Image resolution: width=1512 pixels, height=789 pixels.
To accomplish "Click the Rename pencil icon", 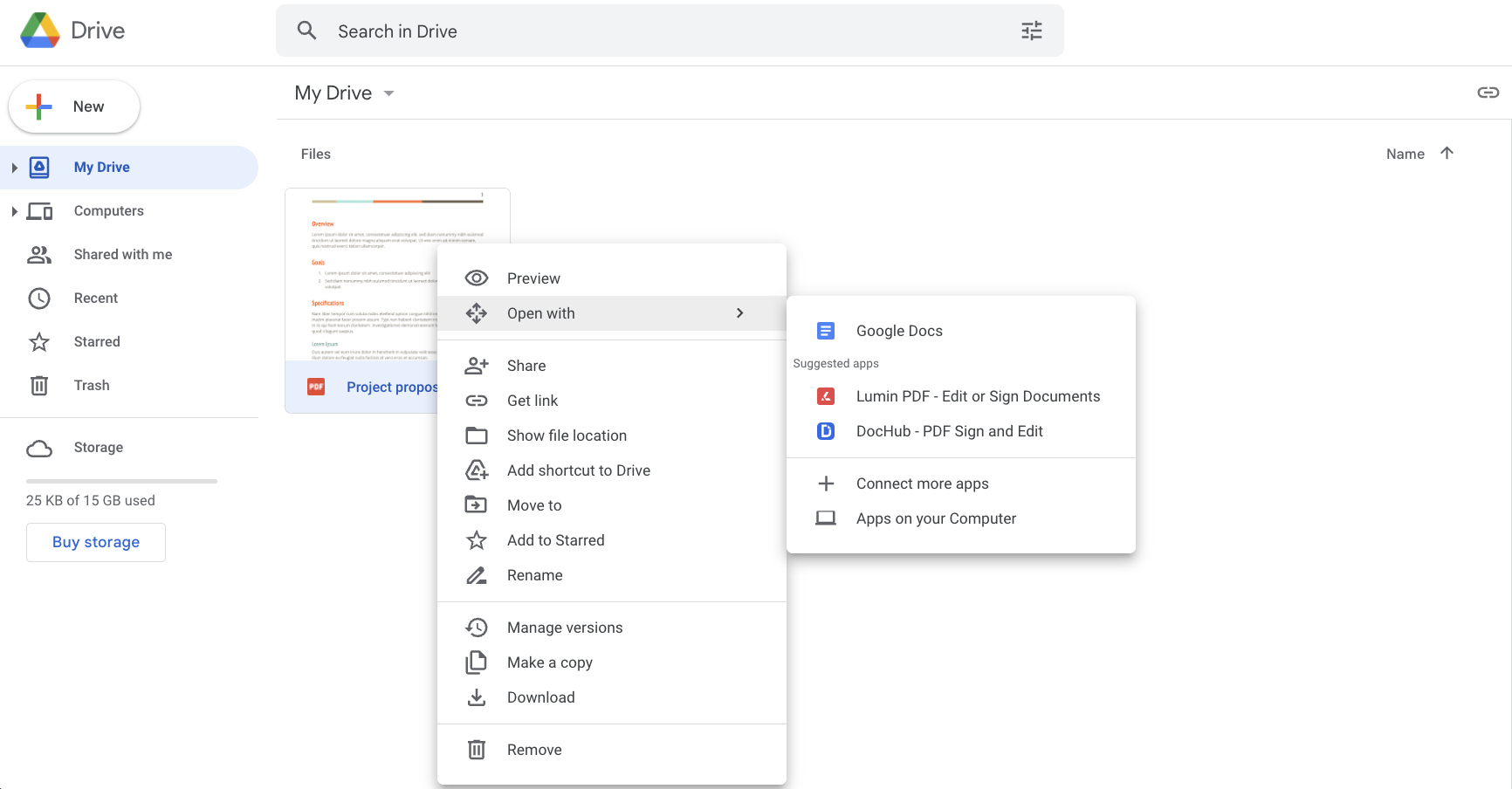I will 477,575.
